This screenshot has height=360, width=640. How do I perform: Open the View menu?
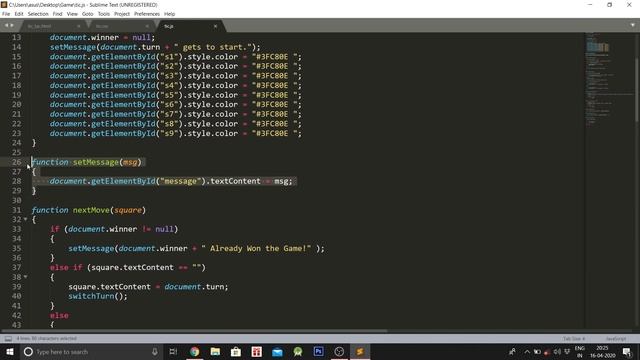click(72, 14)
